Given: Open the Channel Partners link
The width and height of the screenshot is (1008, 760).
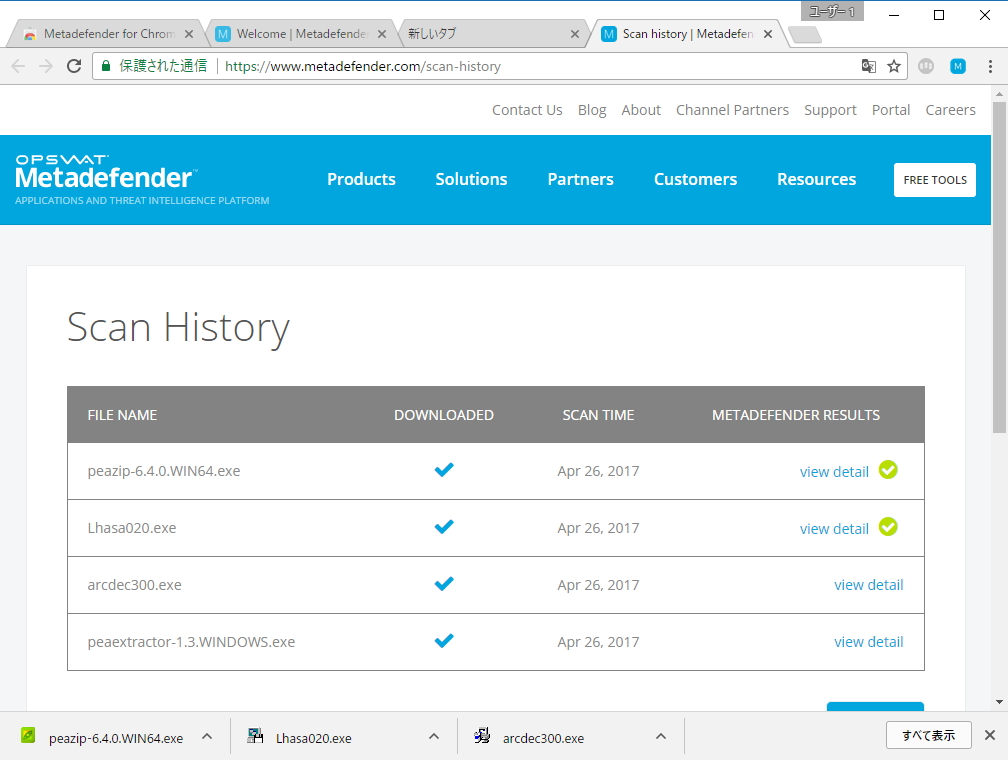Looking at the screenshot, I should pos(732,110).
